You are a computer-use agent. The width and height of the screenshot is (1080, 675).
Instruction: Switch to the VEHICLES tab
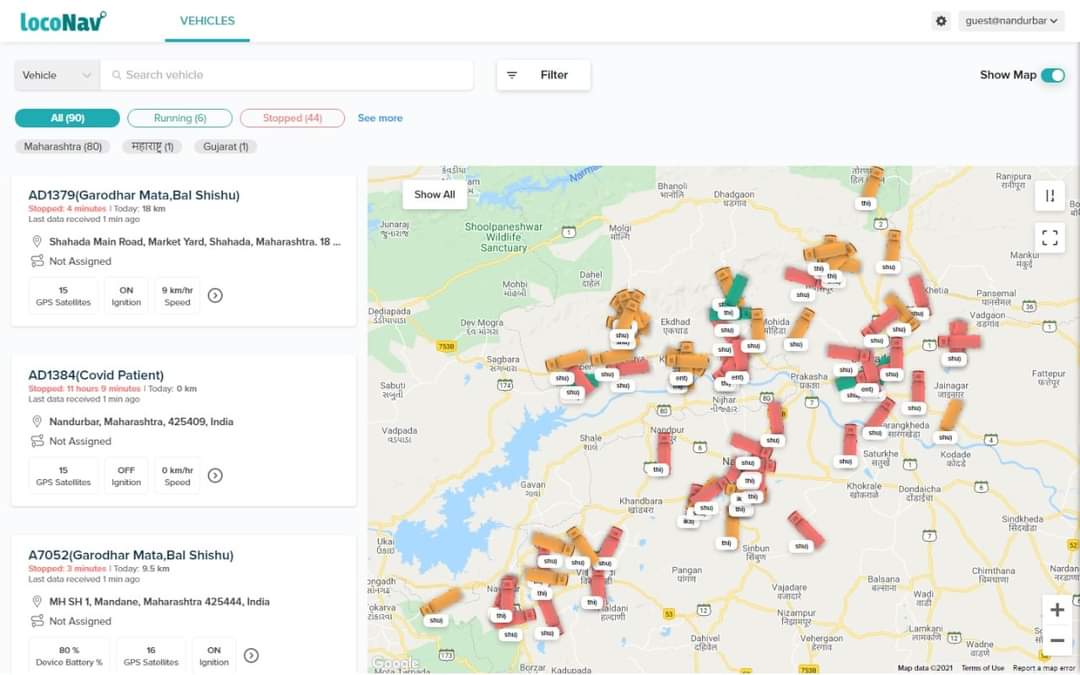(207, 21)
